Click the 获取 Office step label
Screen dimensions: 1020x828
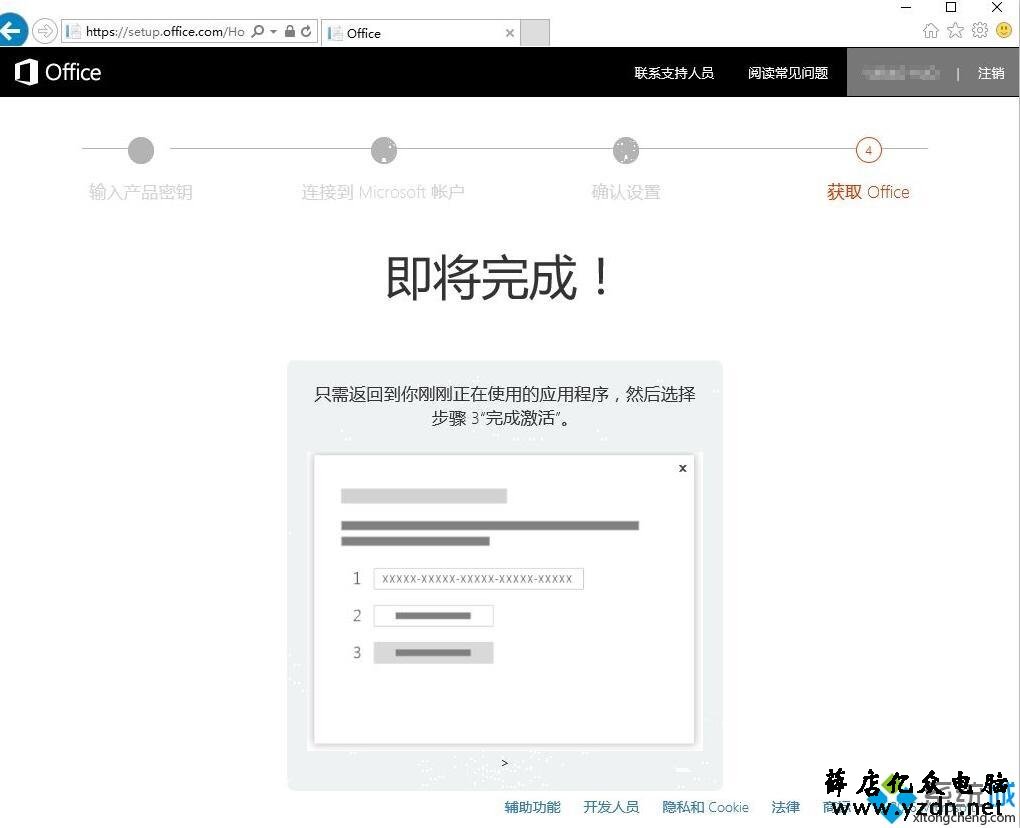[868, 192]
